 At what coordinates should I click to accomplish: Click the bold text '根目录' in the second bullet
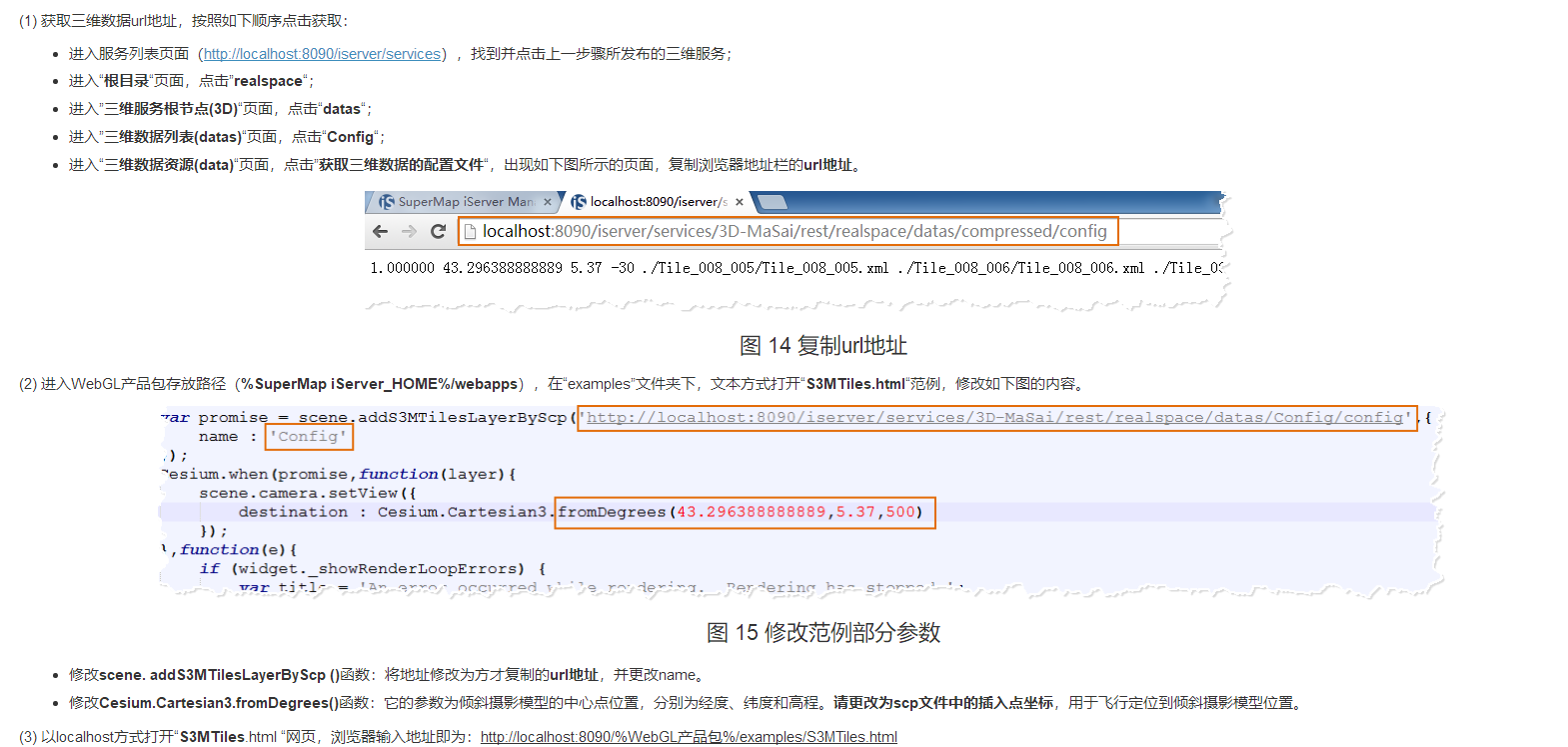(x=126, y=81)
